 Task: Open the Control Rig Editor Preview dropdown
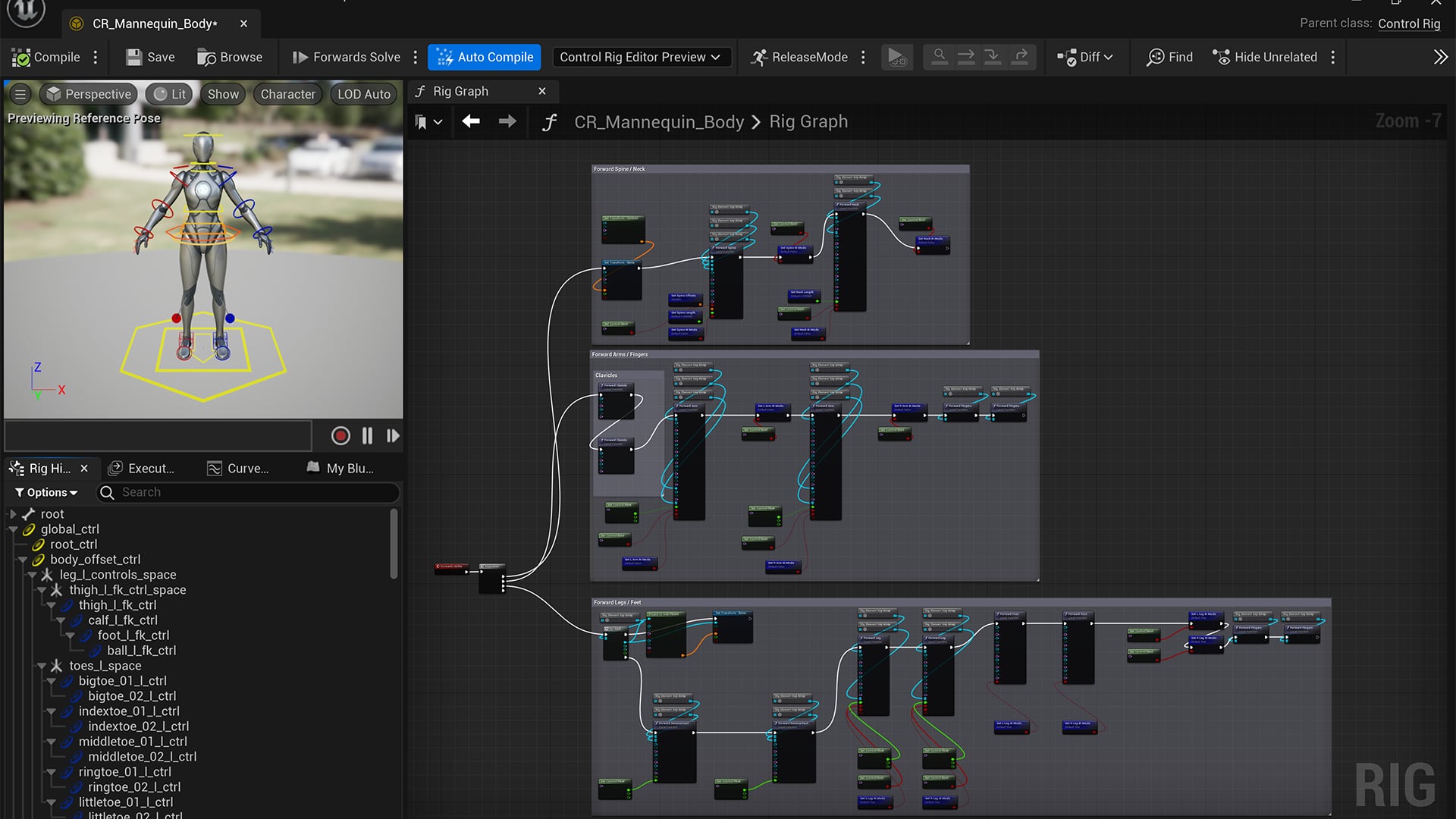(641, 56)
